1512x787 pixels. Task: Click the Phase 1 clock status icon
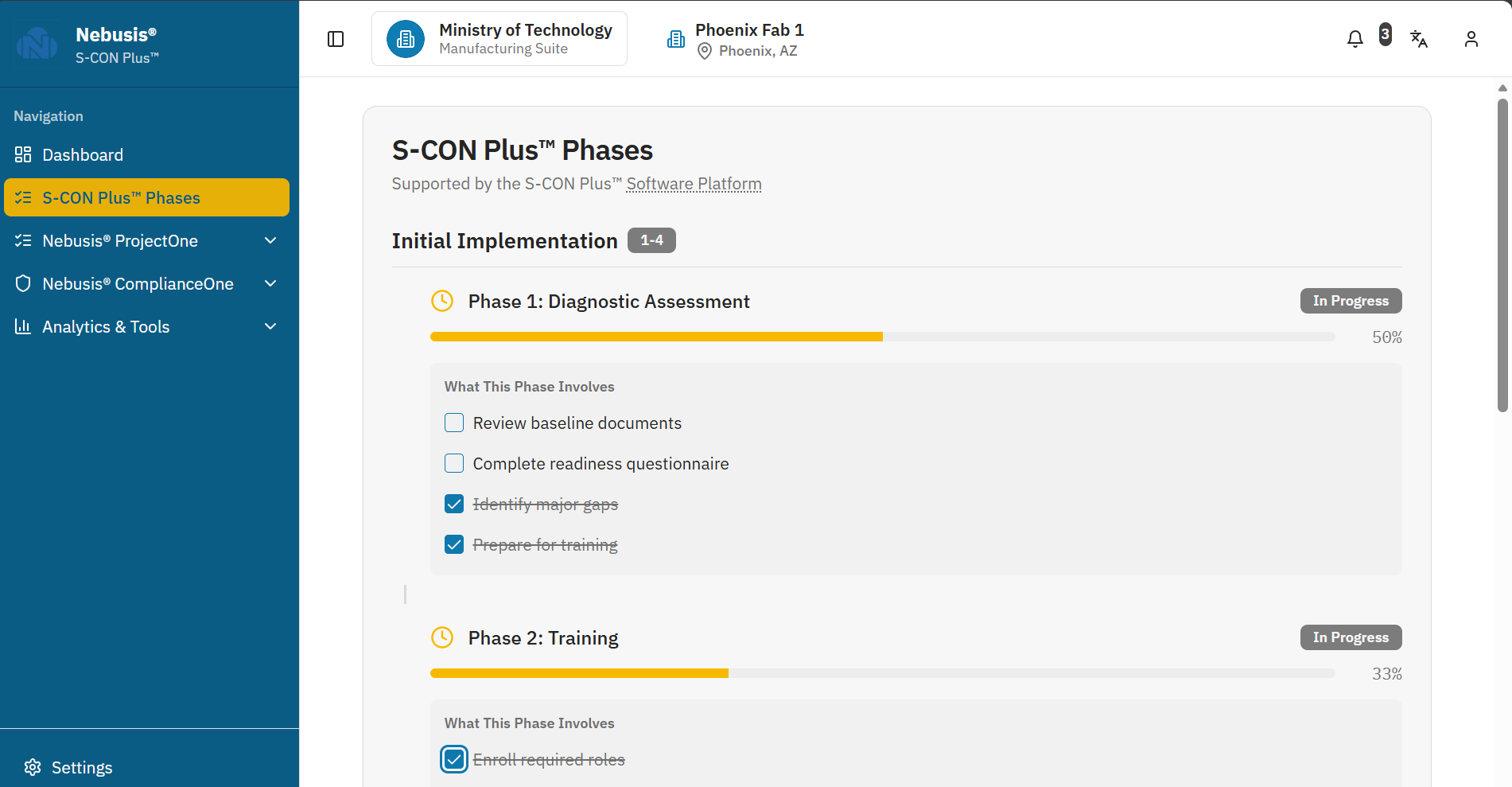click(x=442, y=301)
